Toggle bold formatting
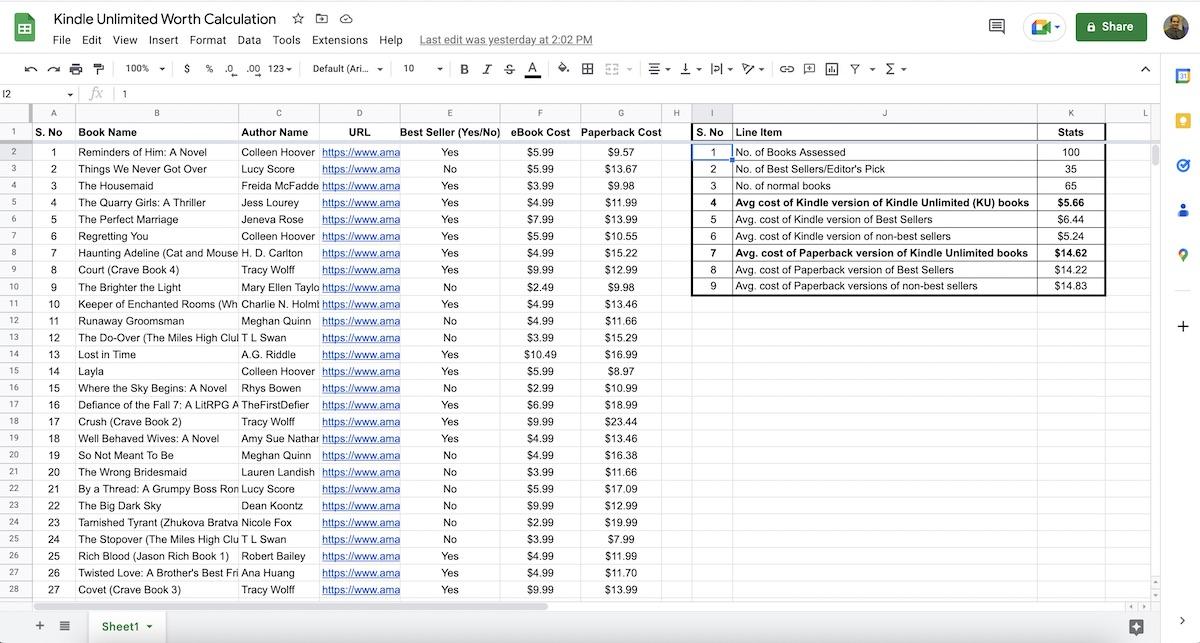 [x=464, y=69]
